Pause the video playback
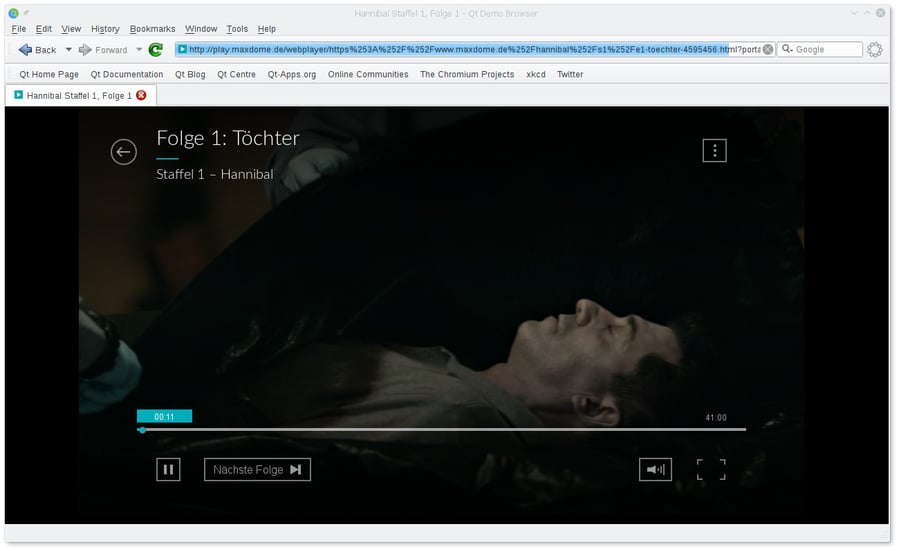899x551 pixels. [x=168, y=469]
